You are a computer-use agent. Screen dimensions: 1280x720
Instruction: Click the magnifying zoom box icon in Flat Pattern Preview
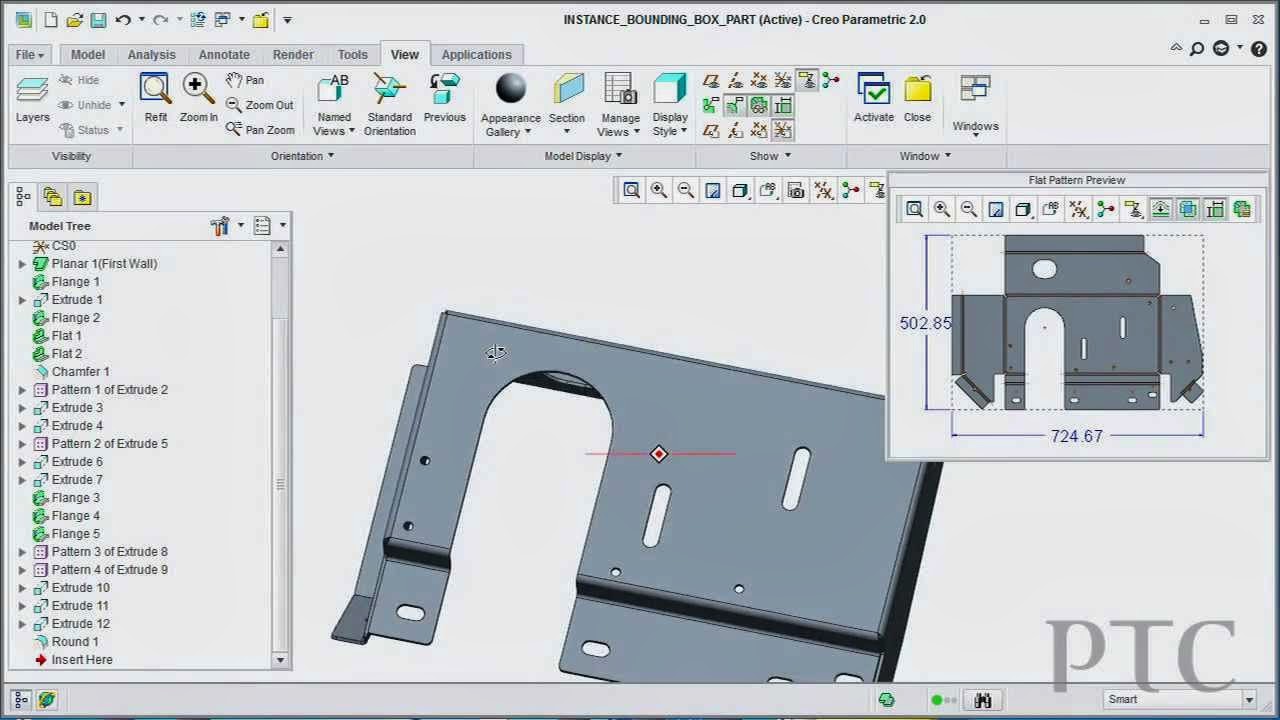914,209
